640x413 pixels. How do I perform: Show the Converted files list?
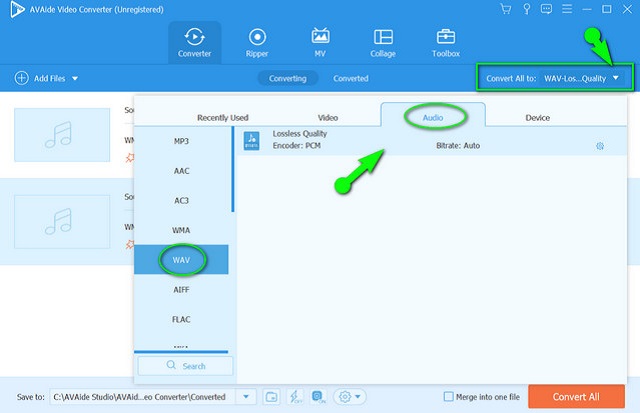point(350,78)
